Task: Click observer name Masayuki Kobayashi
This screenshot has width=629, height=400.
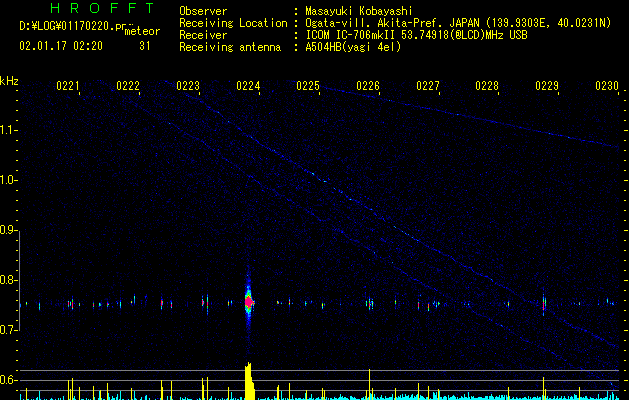Action: pyautogui.click(x=359, y=11)
